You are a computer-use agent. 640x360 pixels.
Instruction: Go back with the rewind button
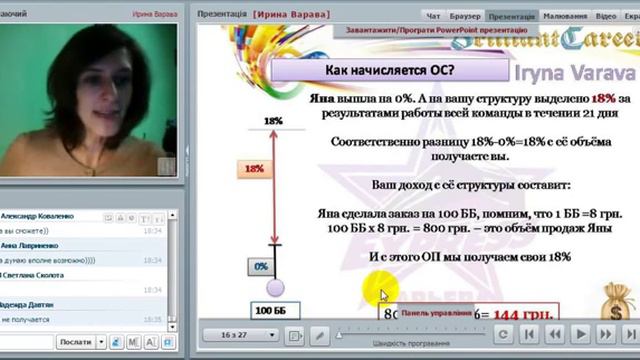555,335
